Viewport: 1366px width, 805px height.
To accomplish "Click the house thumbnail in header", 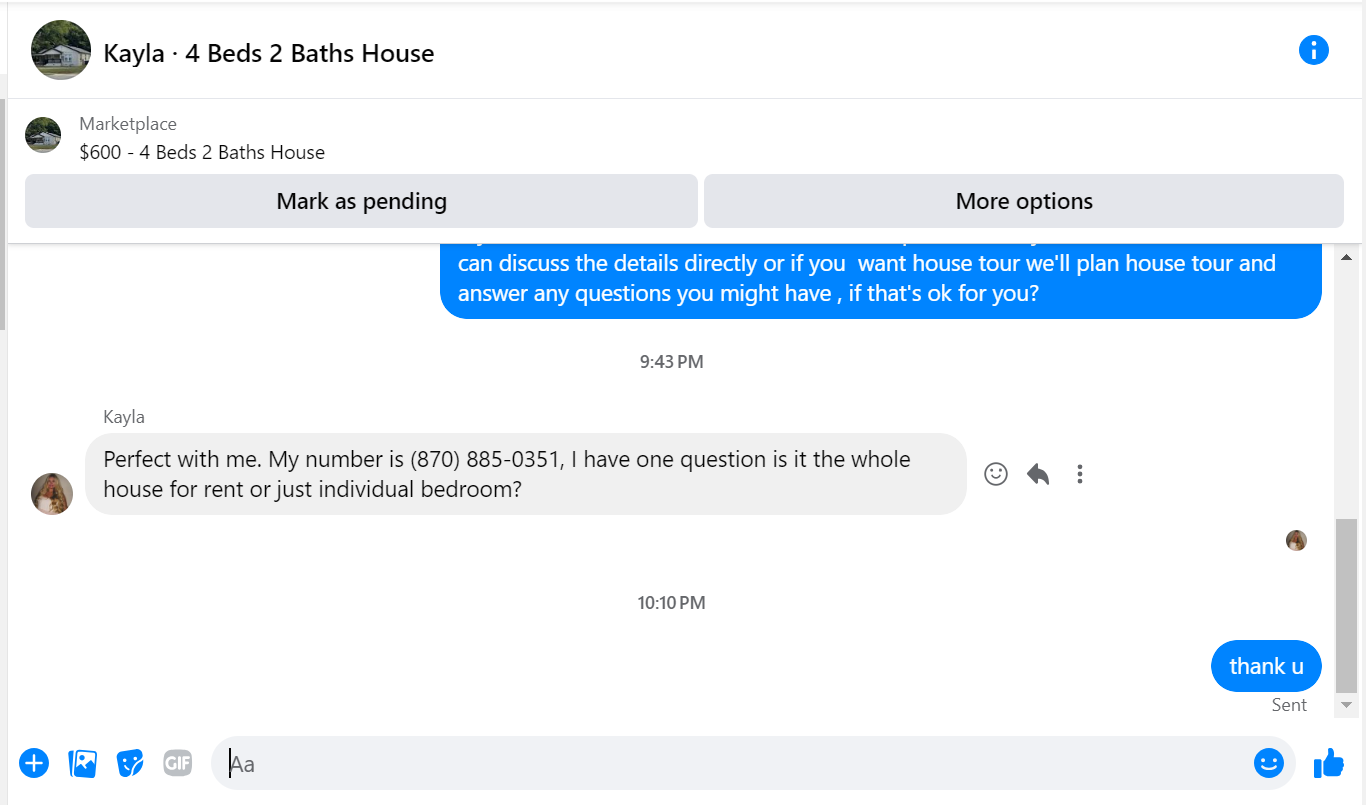I will point(61,50).
